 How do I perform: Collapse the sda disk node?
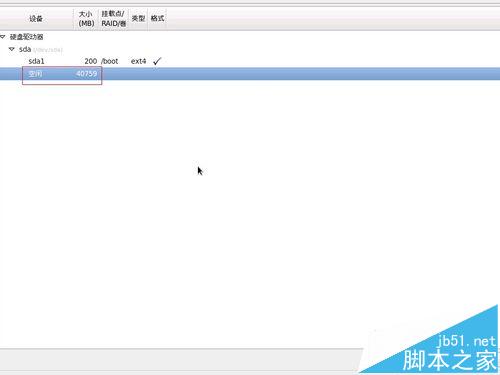pyautogui.click(x=12, y=49)
